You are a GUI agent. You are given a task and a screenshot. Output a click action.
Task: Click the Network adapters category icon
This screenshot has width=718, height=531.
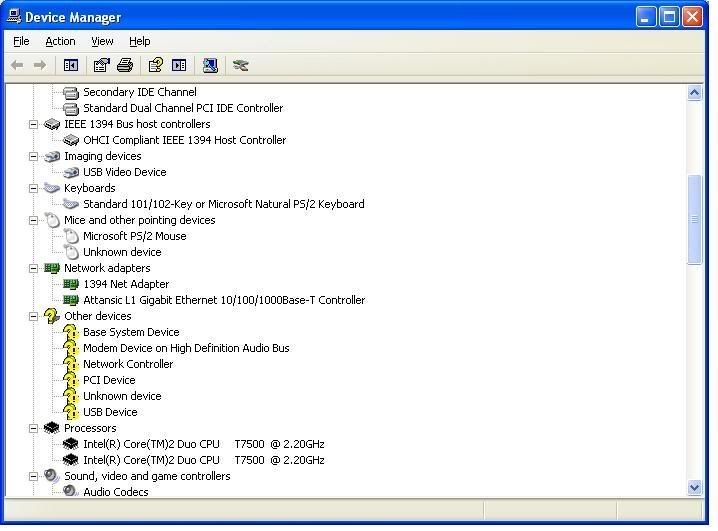pos(52,268)
